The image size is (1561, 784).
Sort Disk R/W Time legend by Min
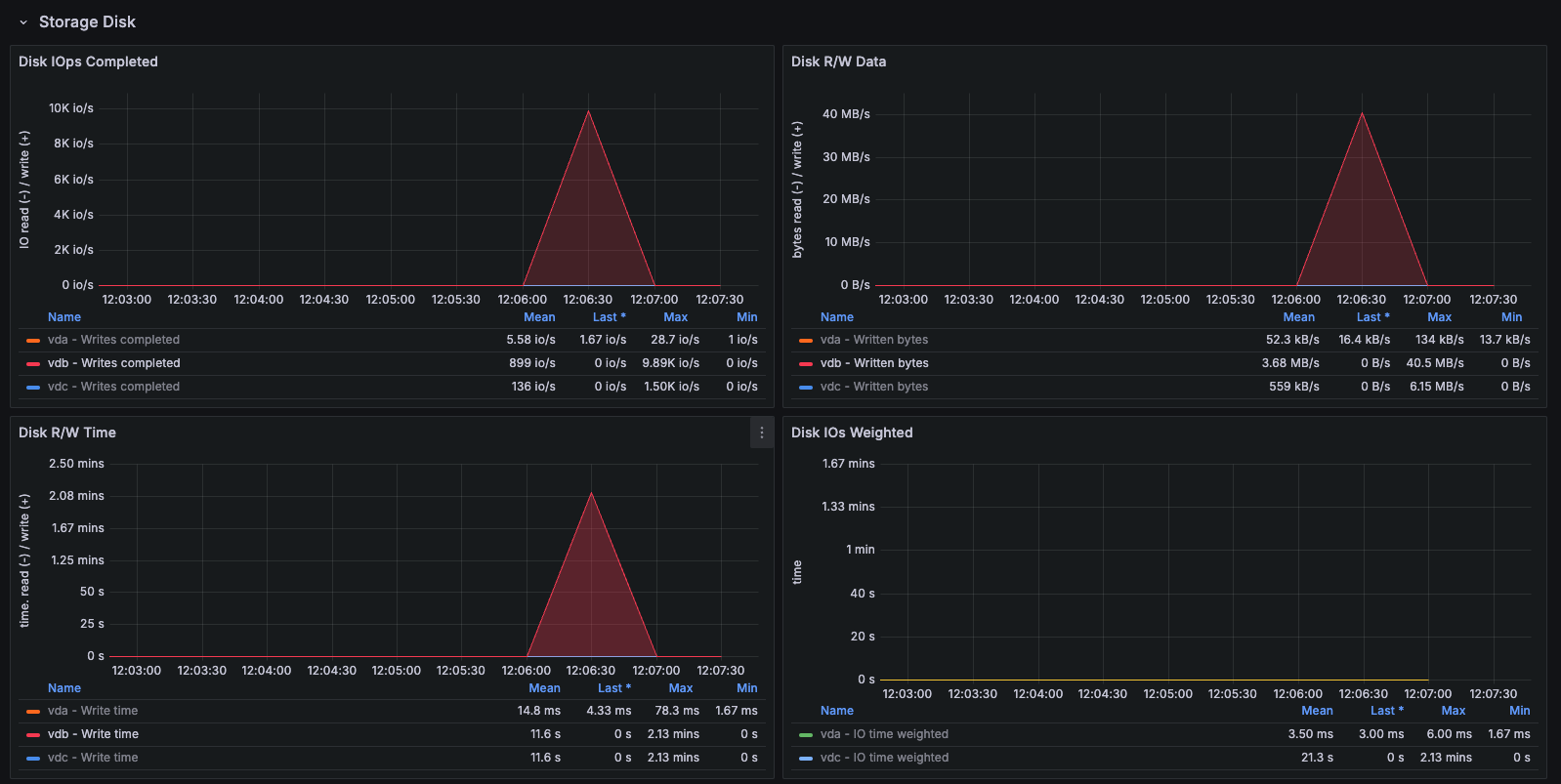pos(746,688)
